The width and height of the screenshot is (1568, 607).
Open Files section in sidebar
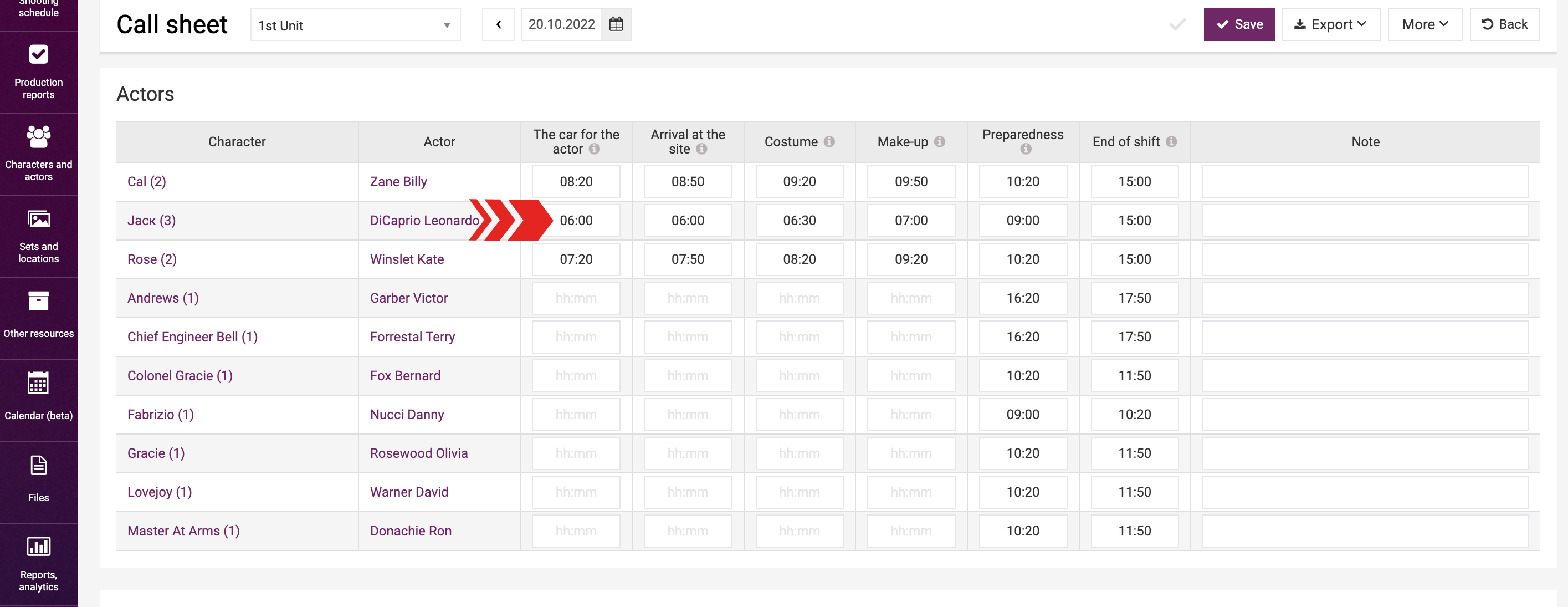(38, 483)
